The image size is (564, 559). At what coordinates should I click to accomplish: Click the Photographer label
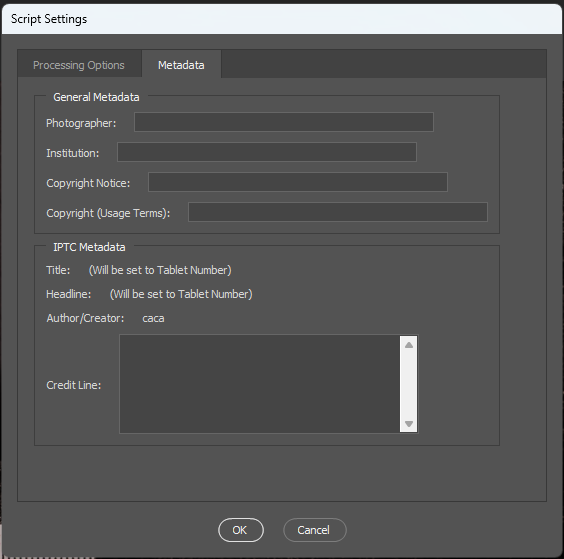pyautogui.click(x=81, y=123)
